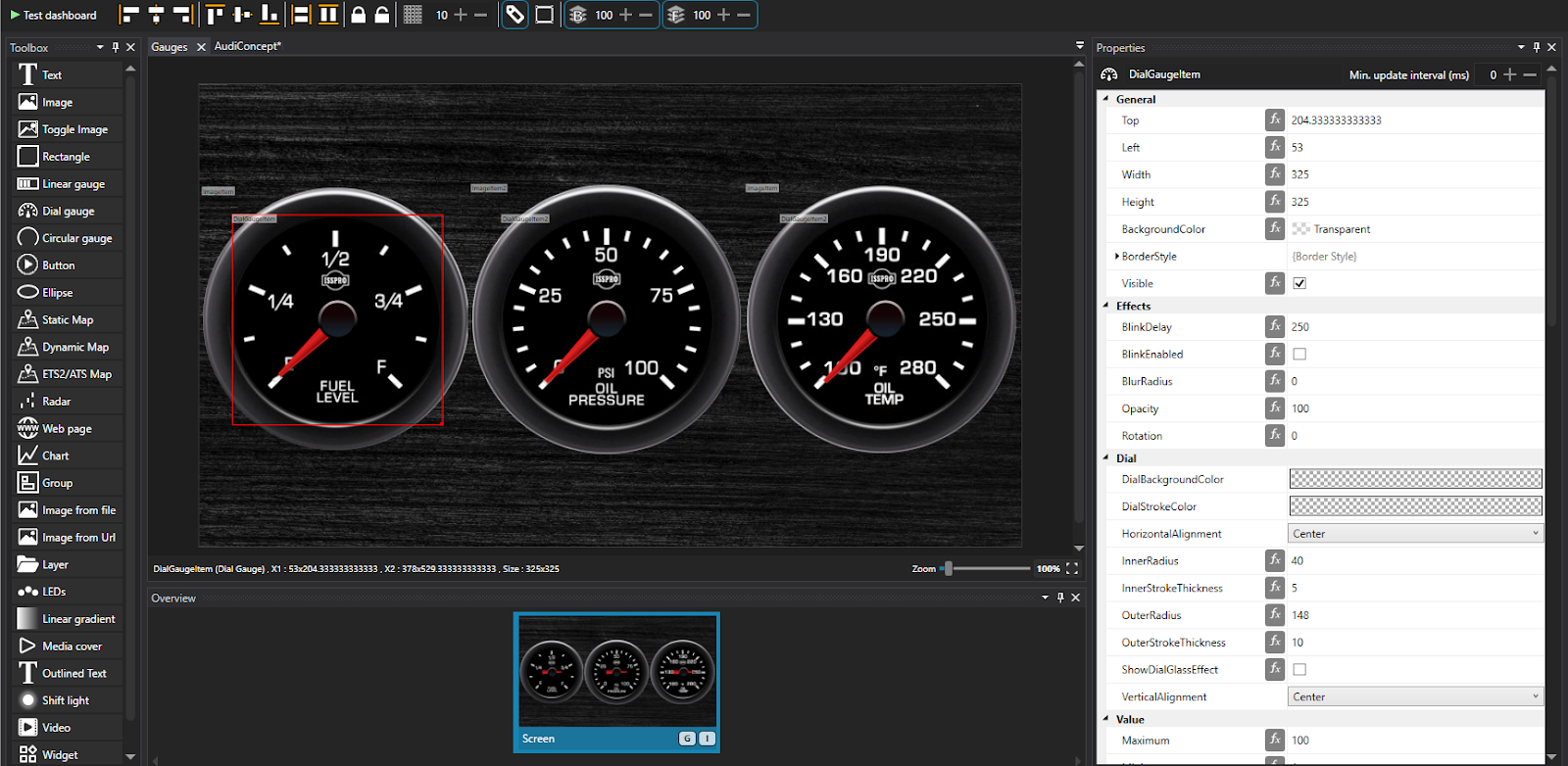Select the Radar tool in Toolbox
Viewport: 1568px width, 766px height.
(x=69, y=402)
